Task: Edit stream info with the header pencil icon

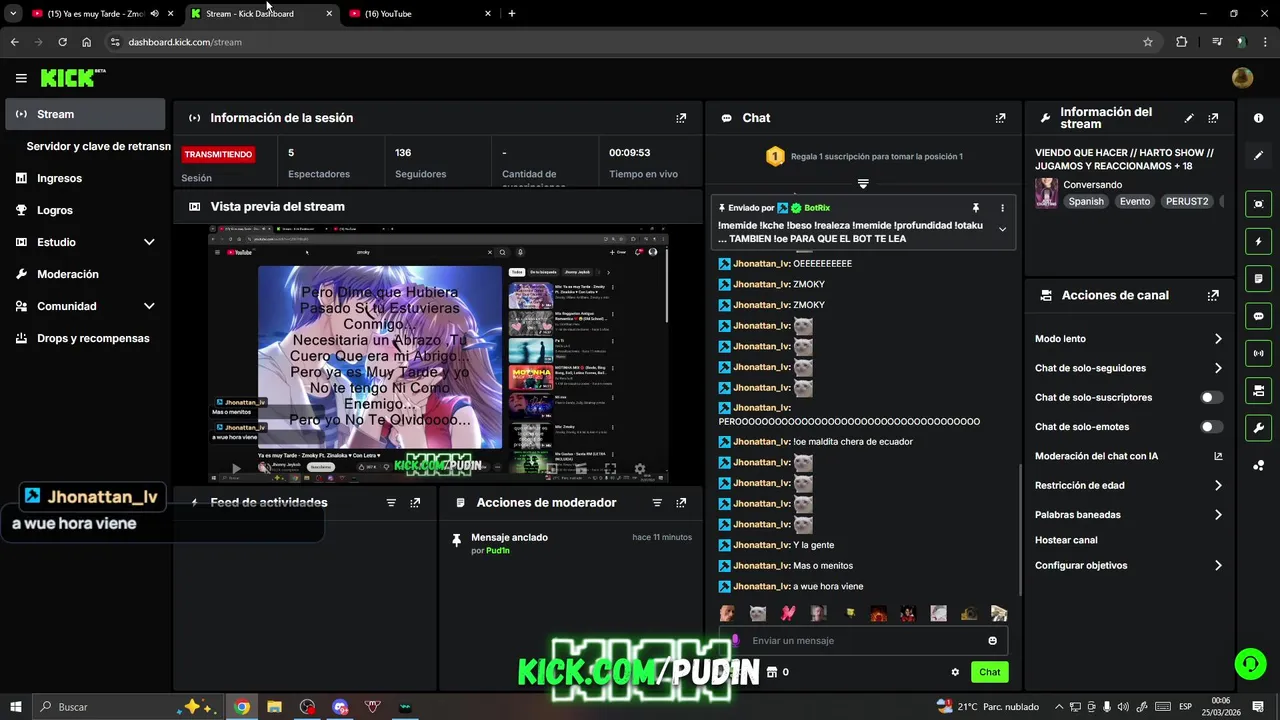Action: coord(1189,118)
